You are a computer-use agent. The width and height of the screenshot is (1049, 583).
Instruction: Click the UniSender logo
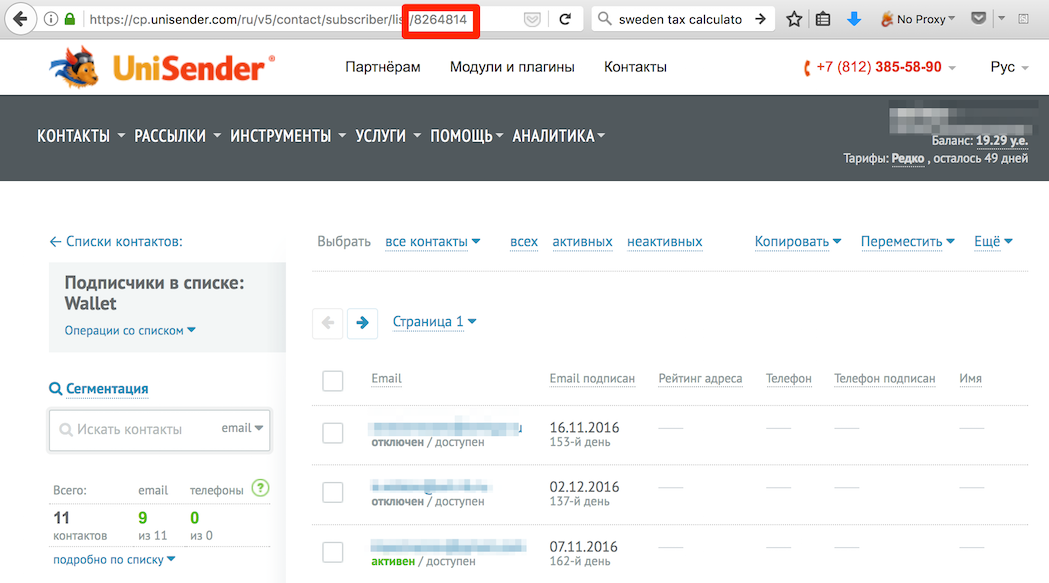[162, 68]
